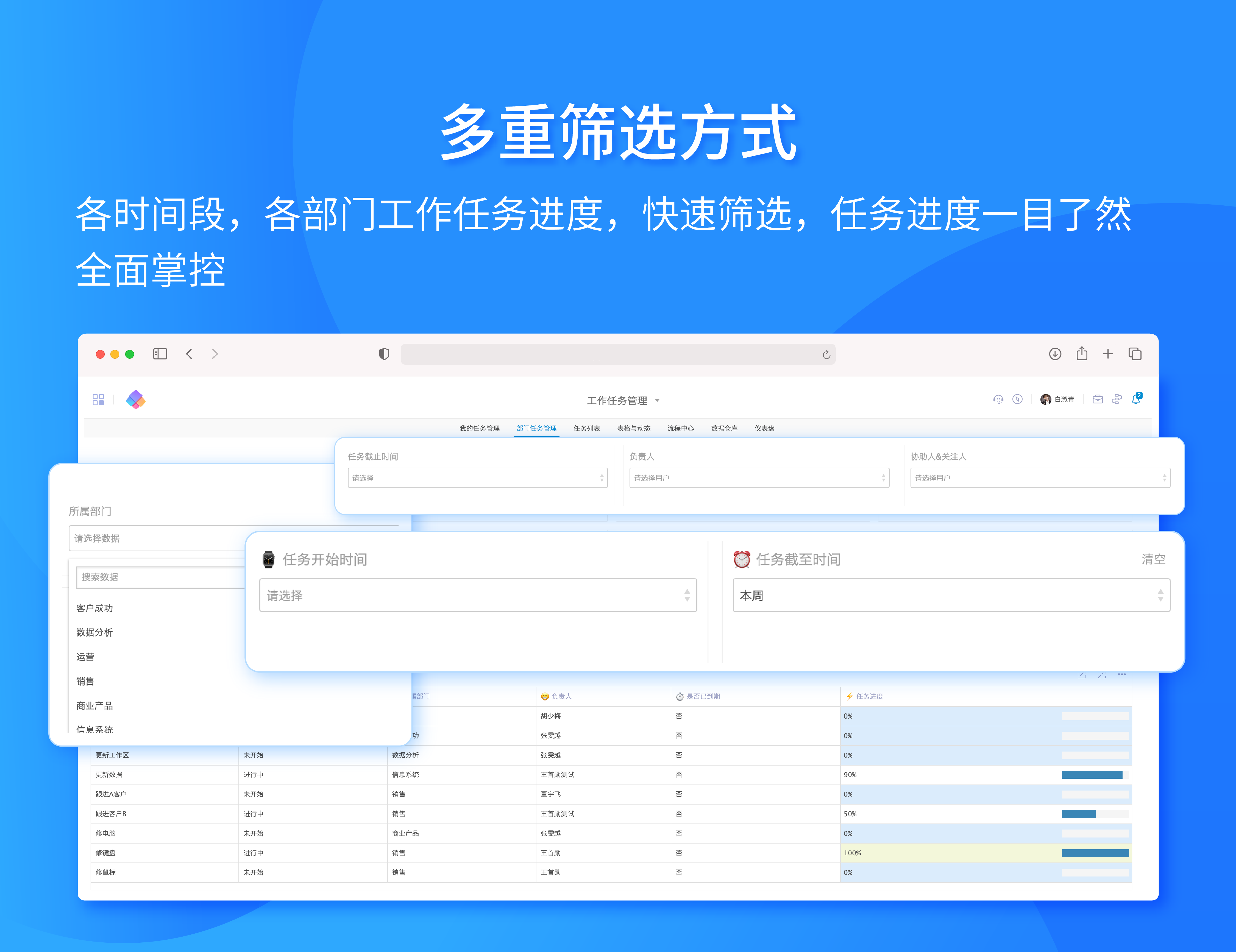Open the notification bell with badge 2

1136,399
